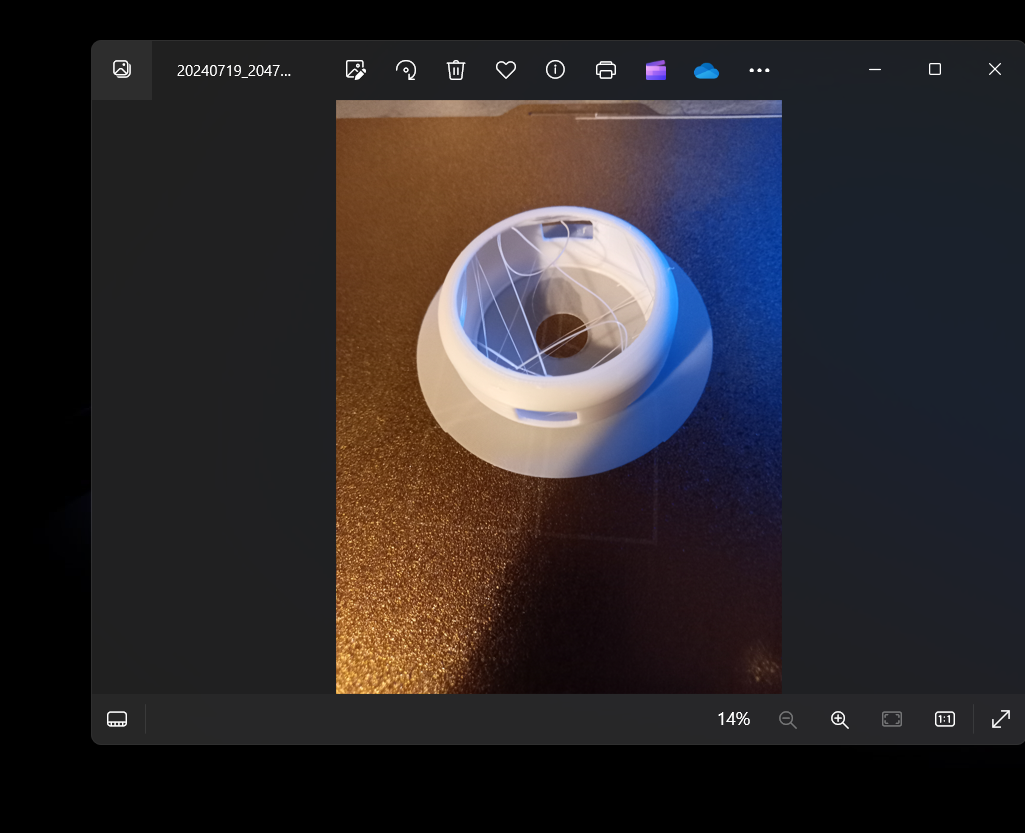Toggle the filmstrip view icon

point(117,719)
